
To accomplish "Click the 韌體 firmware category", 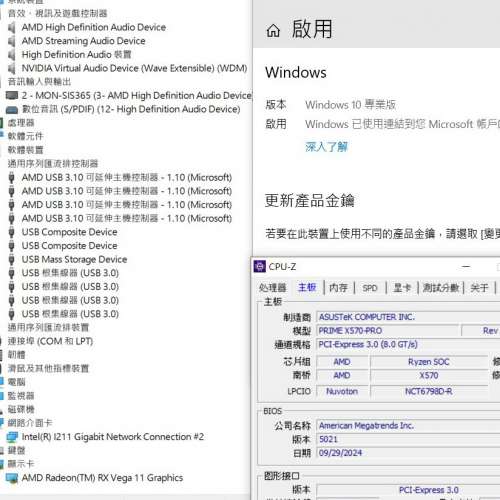I will [x=16, y=355].
